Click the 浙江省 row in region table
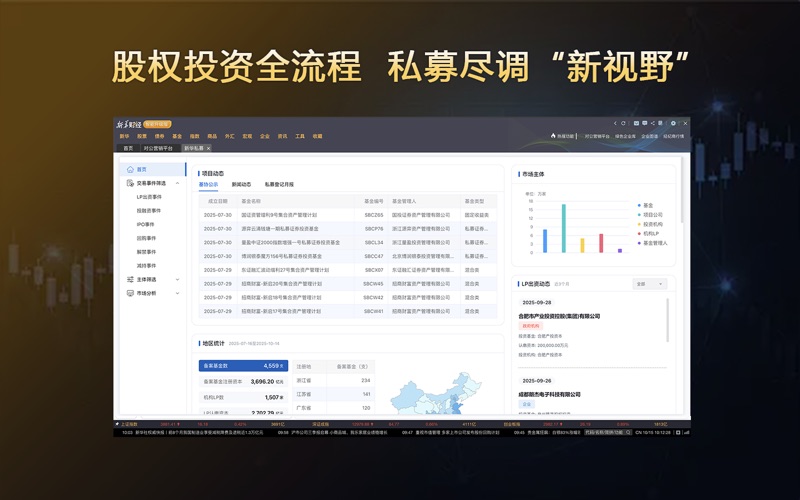 click(x=334, y=381)
